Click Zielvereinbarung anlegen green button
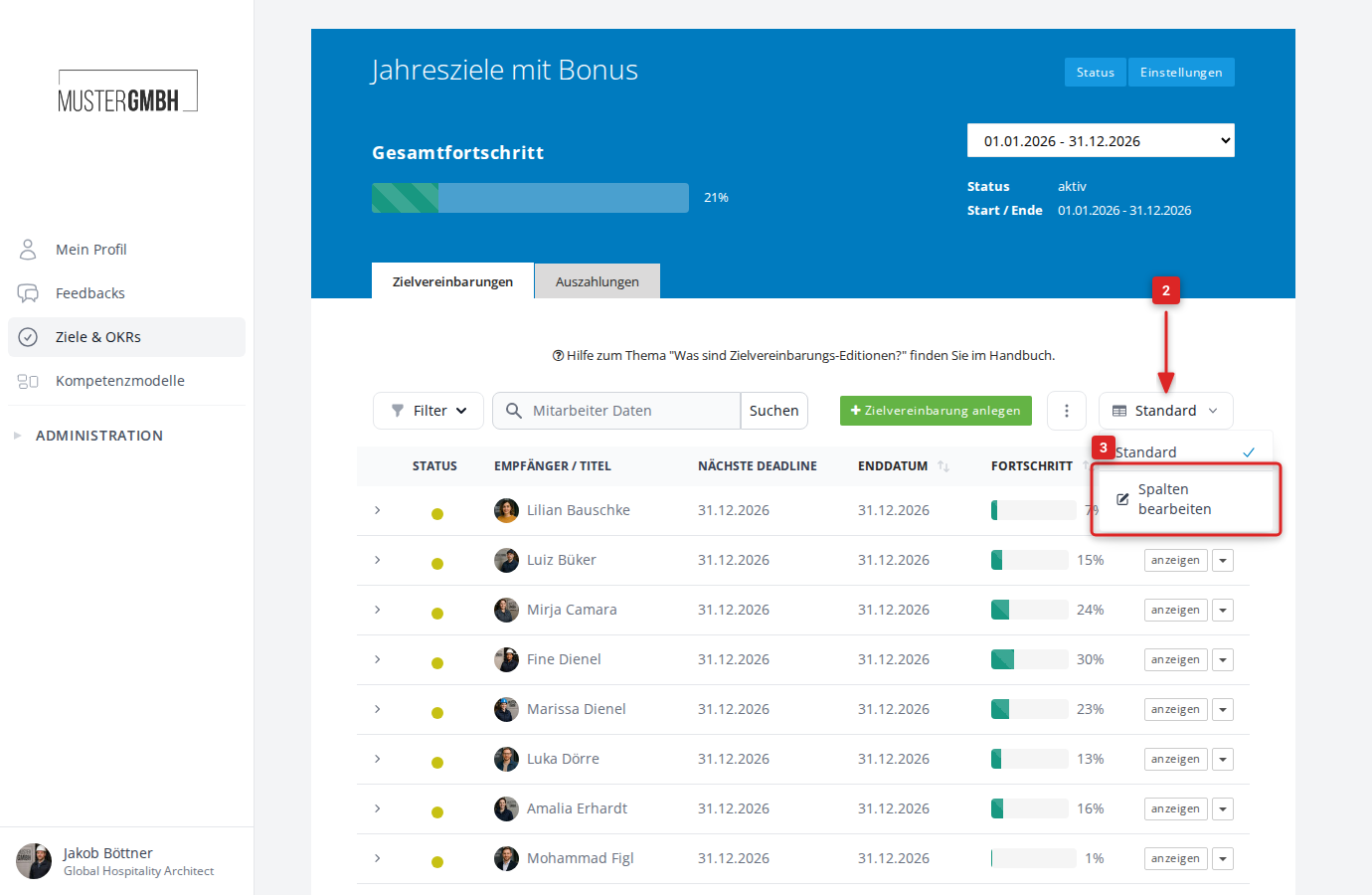This screenshot has height=895, width=1372. coord(936,411)
